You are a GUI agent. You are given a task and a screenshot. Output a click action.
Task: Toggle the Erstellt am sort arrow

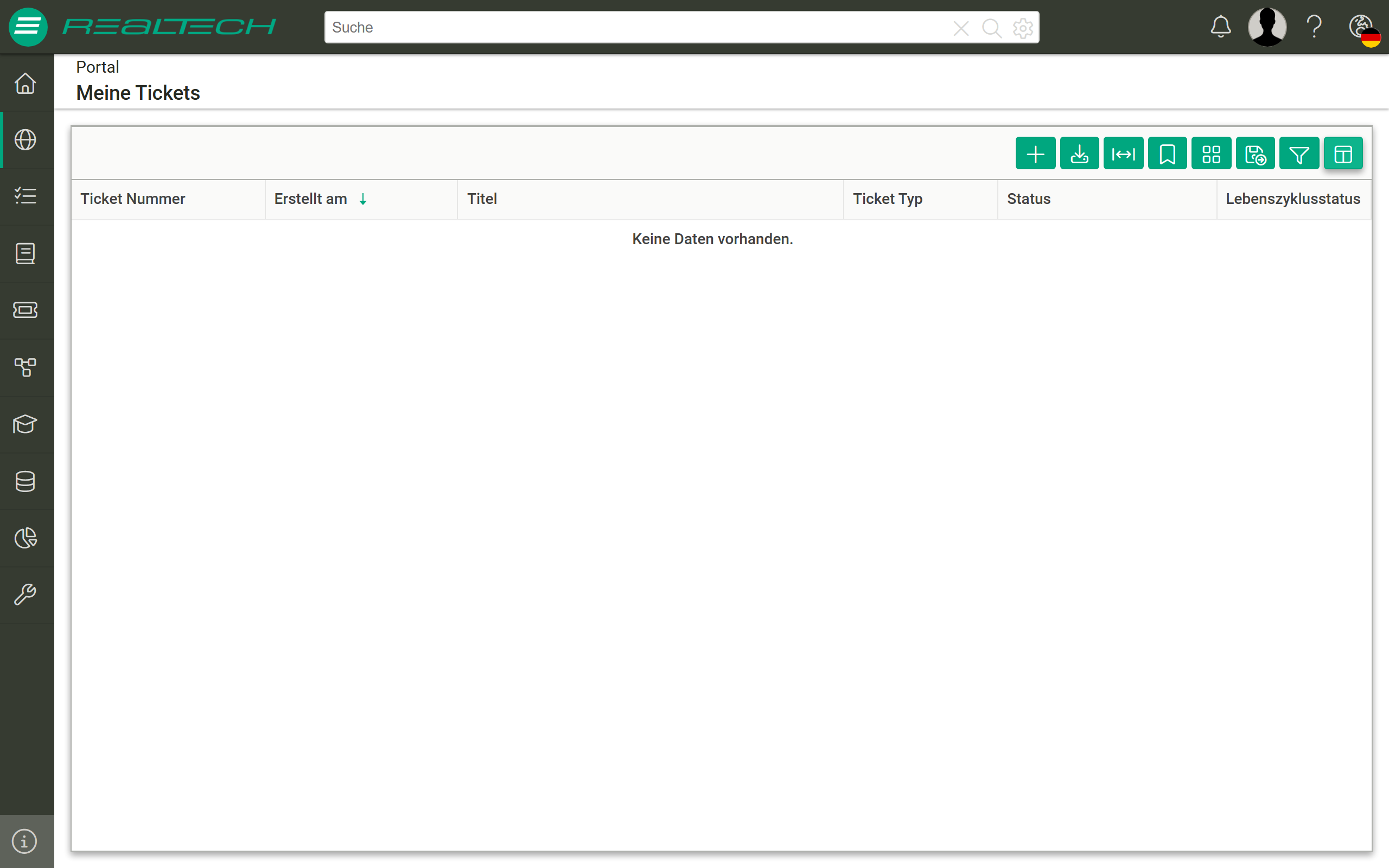click(x=363, y=199)
